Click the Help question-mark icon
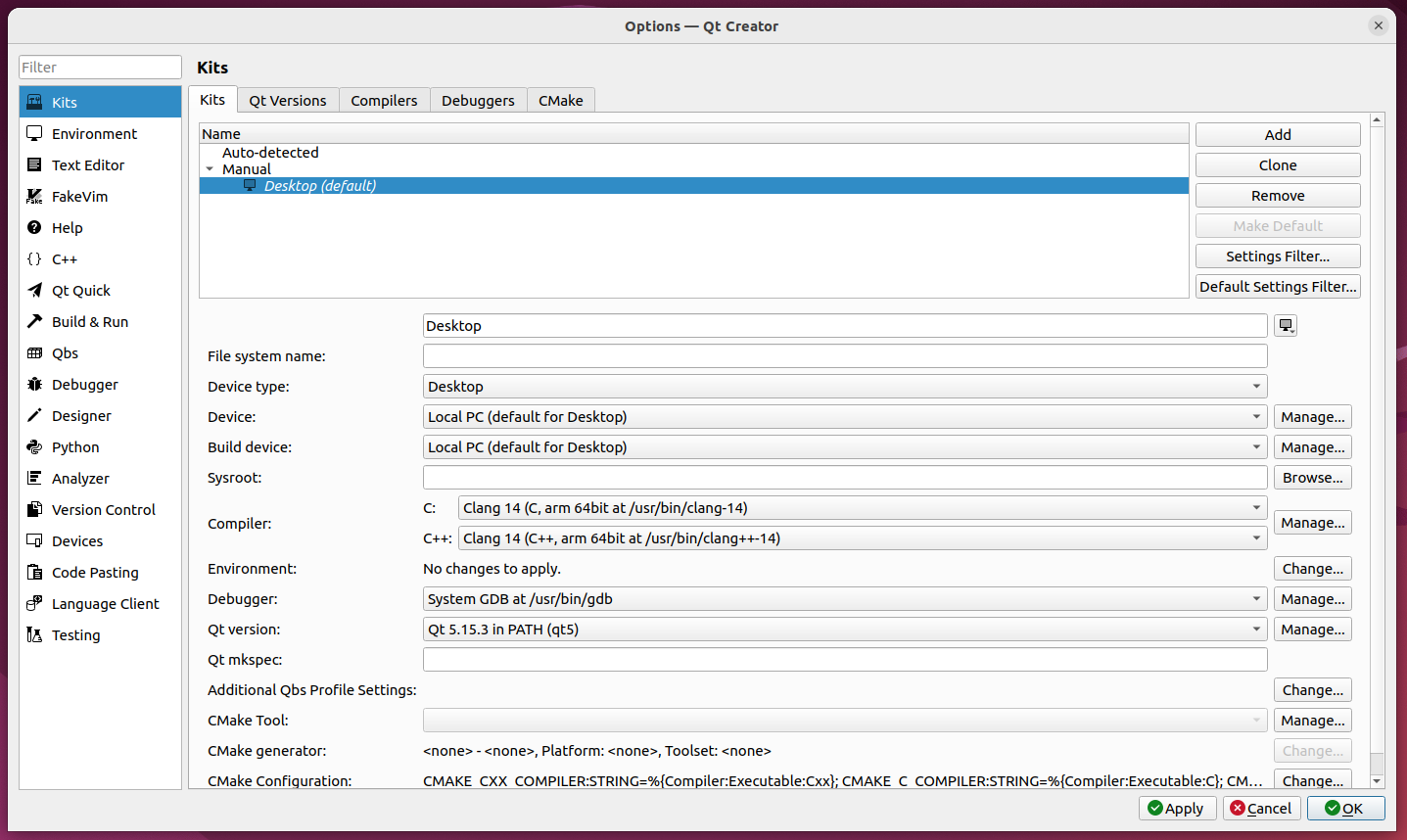Viewport: 1407px width, 840px height. tap(34, 227)
